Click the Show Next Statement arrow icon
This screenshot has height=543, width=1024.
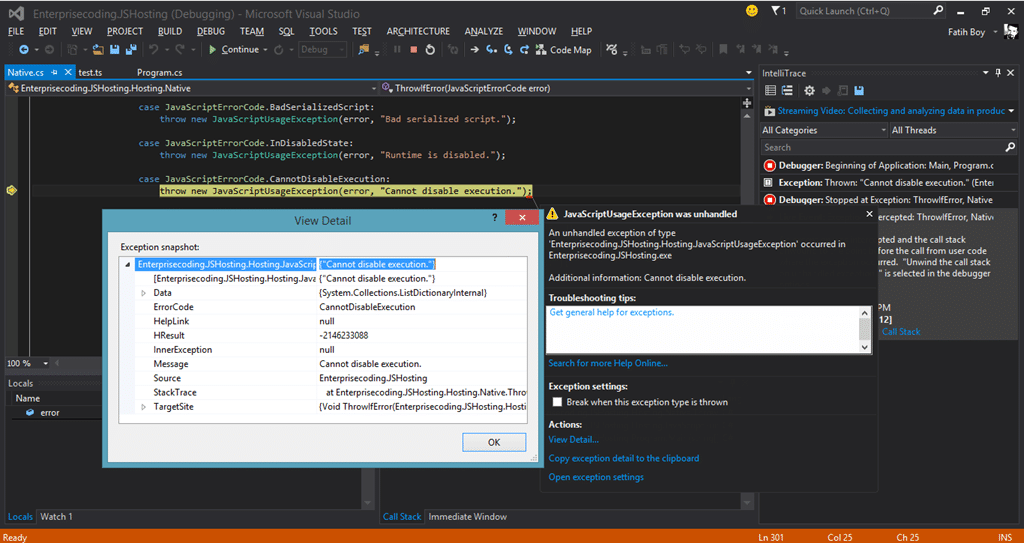coord(475,50)
